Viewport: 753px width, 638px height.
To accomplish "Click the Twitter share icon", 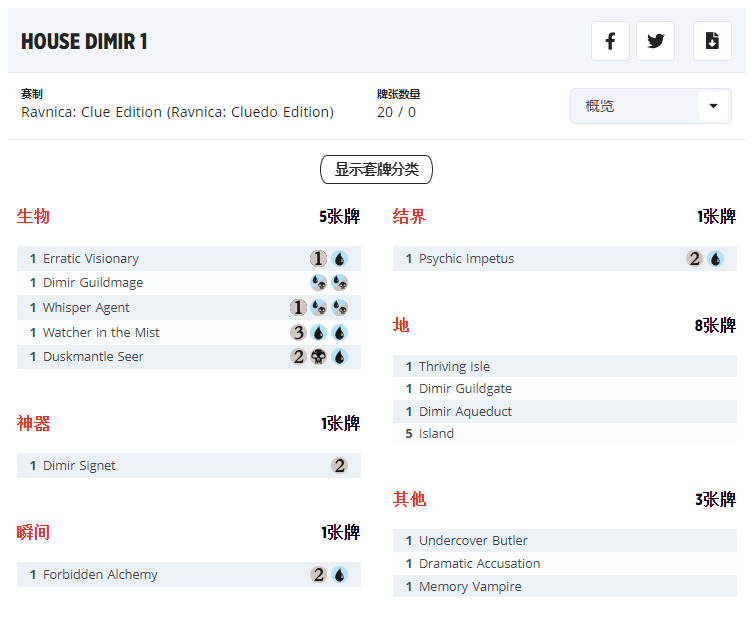I will tap(656, 41).
